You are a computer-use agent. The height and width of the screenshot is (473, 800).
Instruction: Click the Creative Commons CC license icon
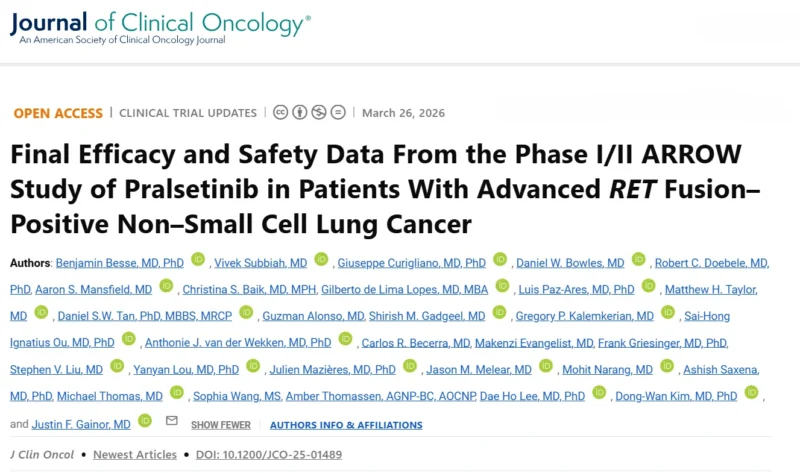click(x=281, y=112)
